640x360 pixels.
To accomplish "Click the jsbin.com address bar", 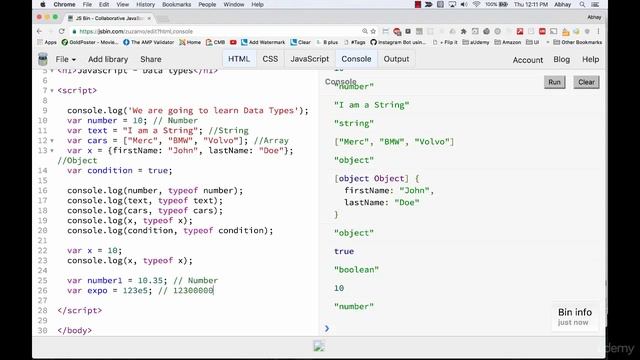I will (218, 31).
